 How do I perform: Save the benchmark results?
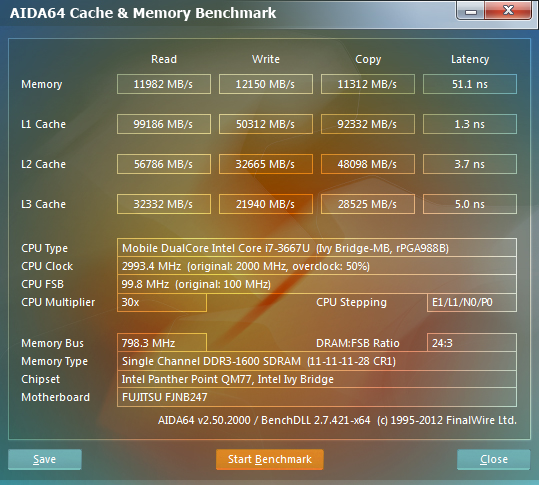(45, 459)
